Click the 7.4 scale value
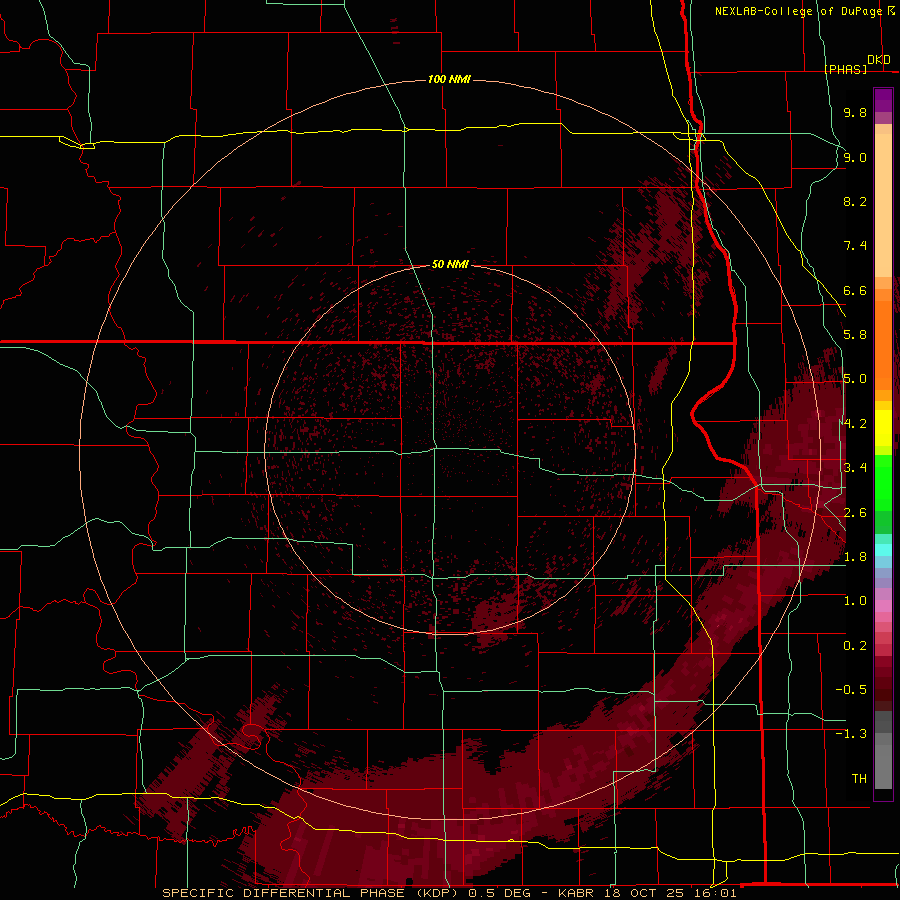 (x=855, y=246)
